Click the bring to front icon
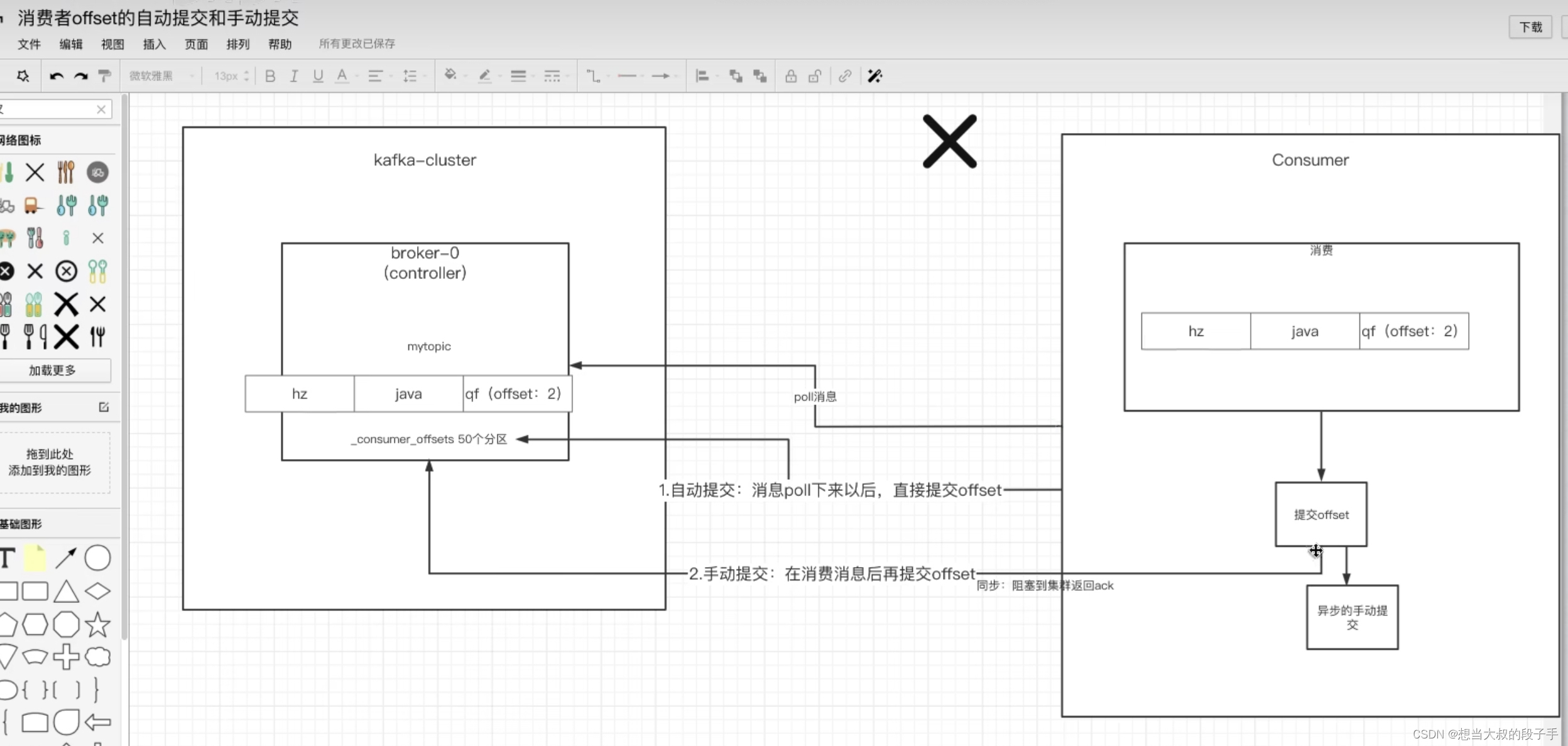The image size is (1568, 746). click(736, 76)
